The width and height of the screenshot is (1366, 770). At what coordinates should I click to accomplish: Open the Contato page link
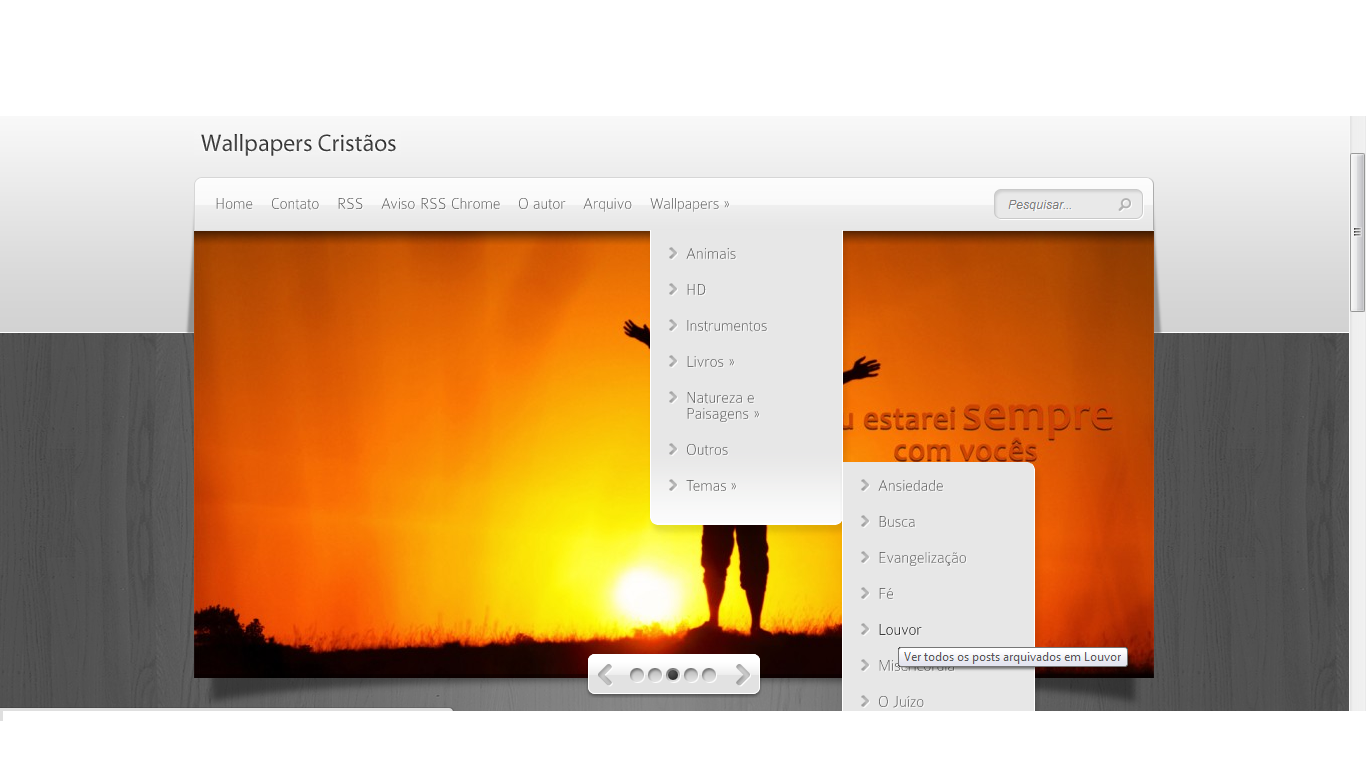(295, 204)
